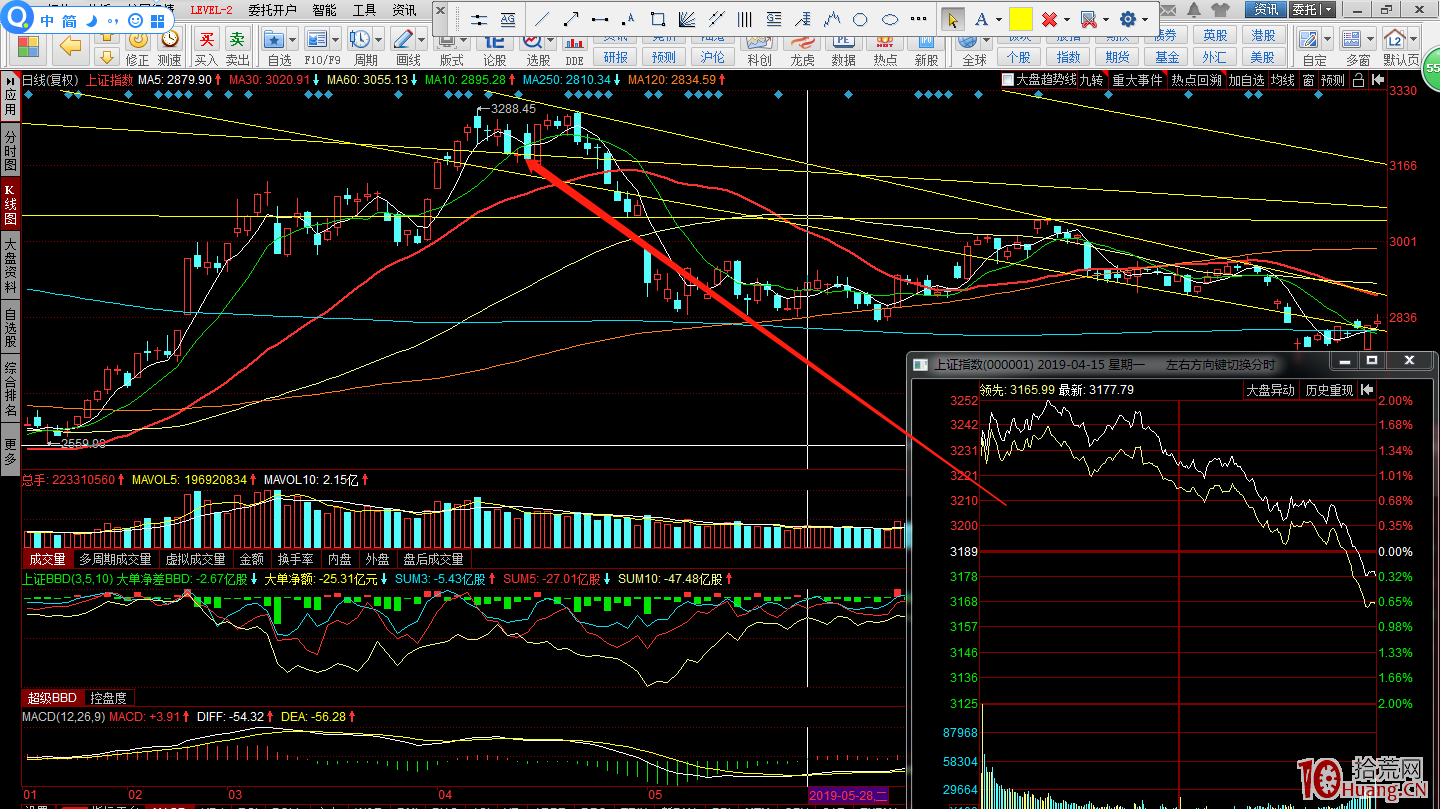This screenshot has width=1440, height=809.
Task: Click the green 卖出 sell icon
Action: pos(237,40)
